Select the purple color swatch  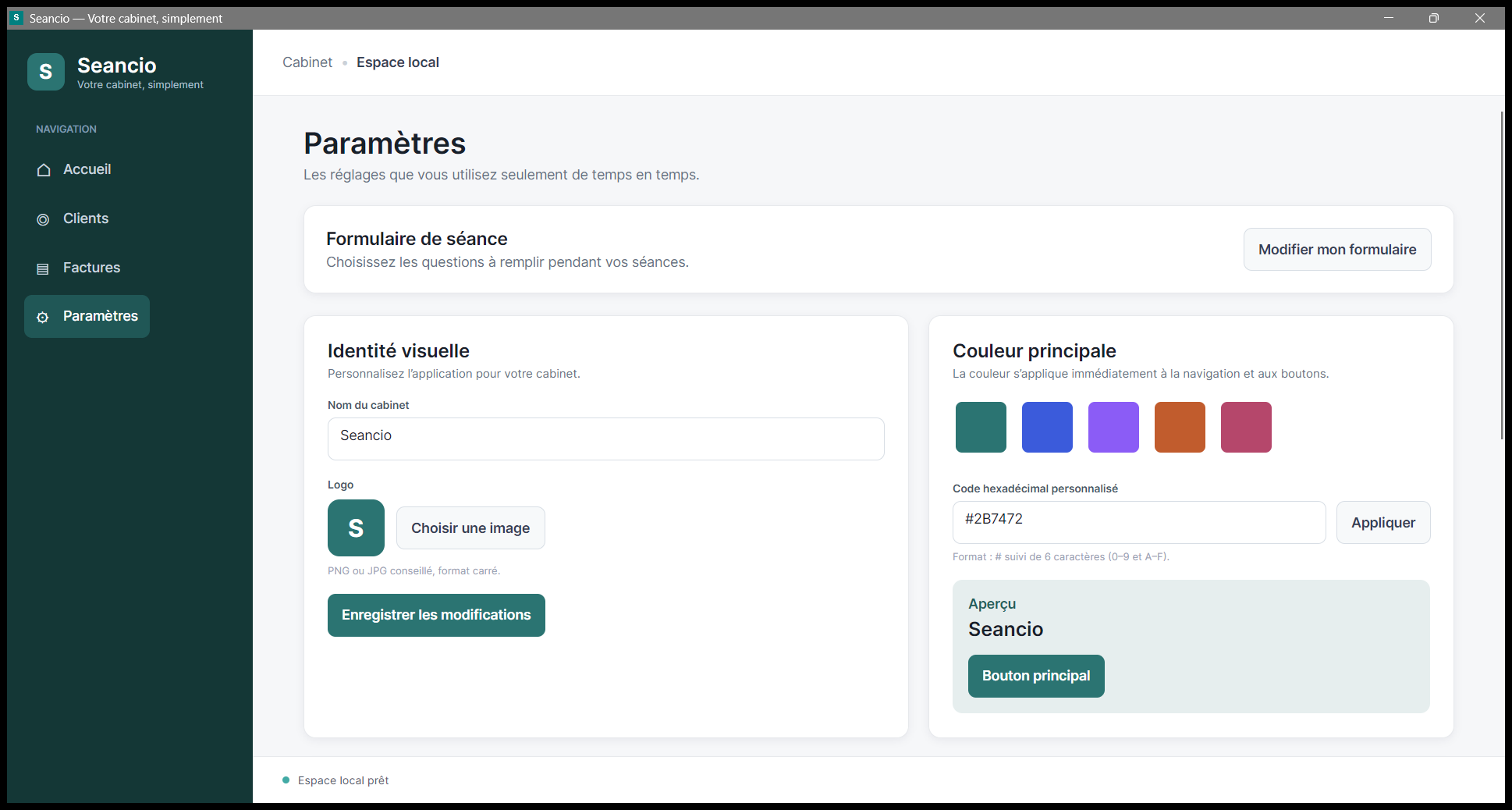coord(1113,427)
